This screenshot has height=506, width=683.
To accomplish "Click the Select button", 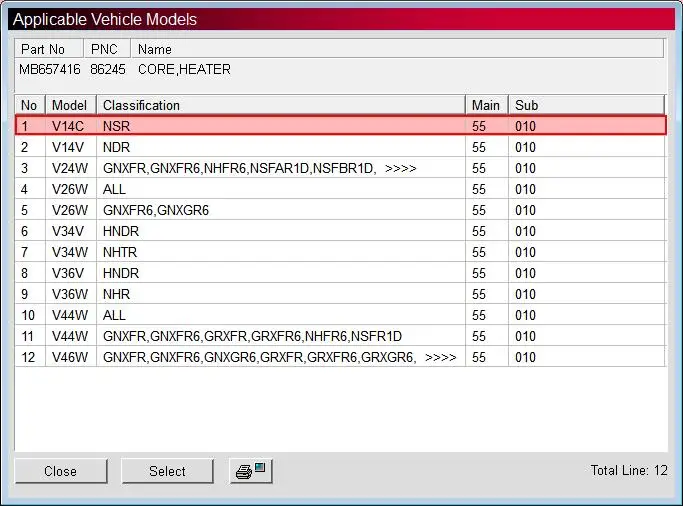I will pos(167,471).
